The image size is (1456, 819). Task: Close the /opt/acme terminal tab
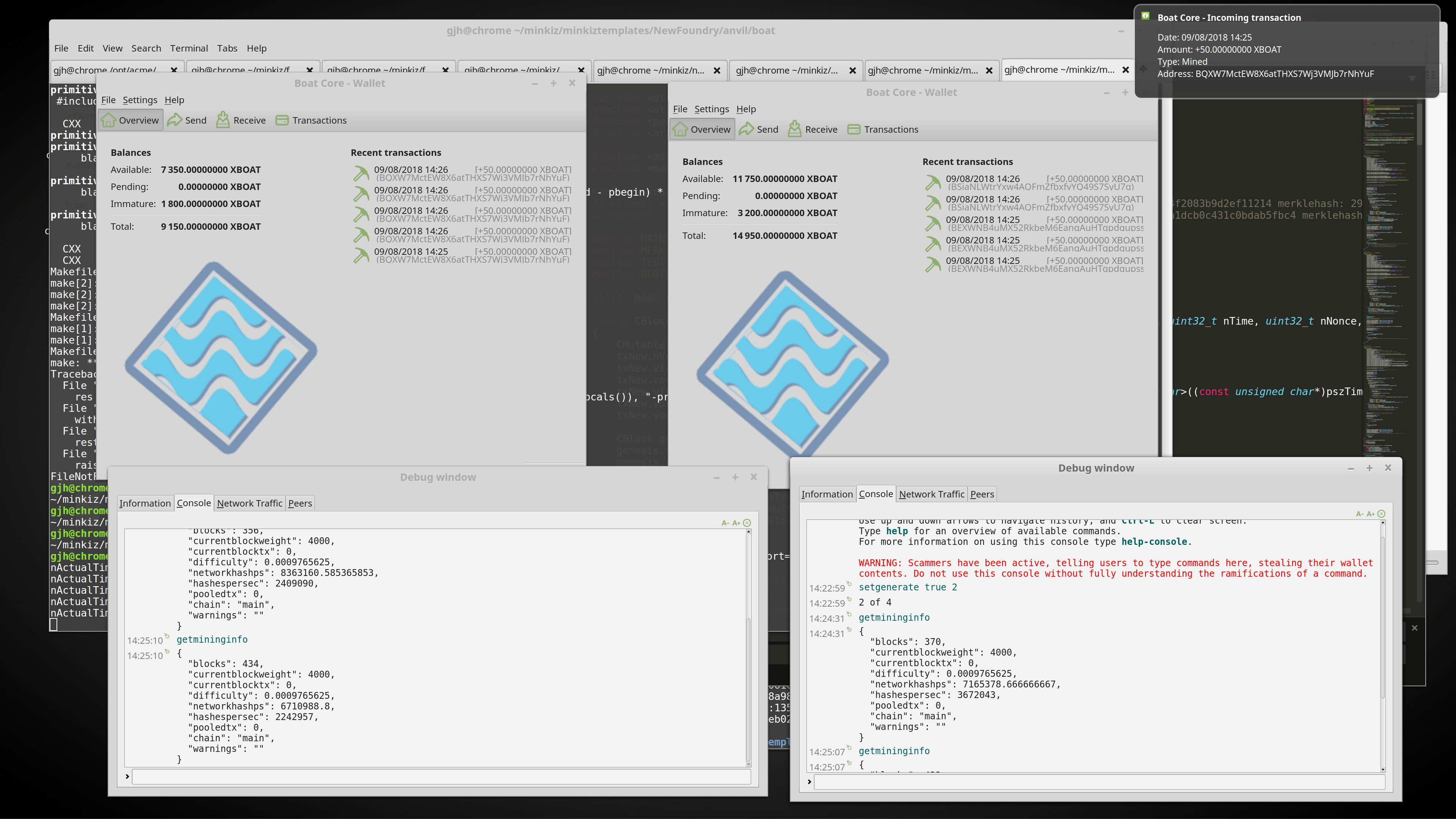click(174, 70)
